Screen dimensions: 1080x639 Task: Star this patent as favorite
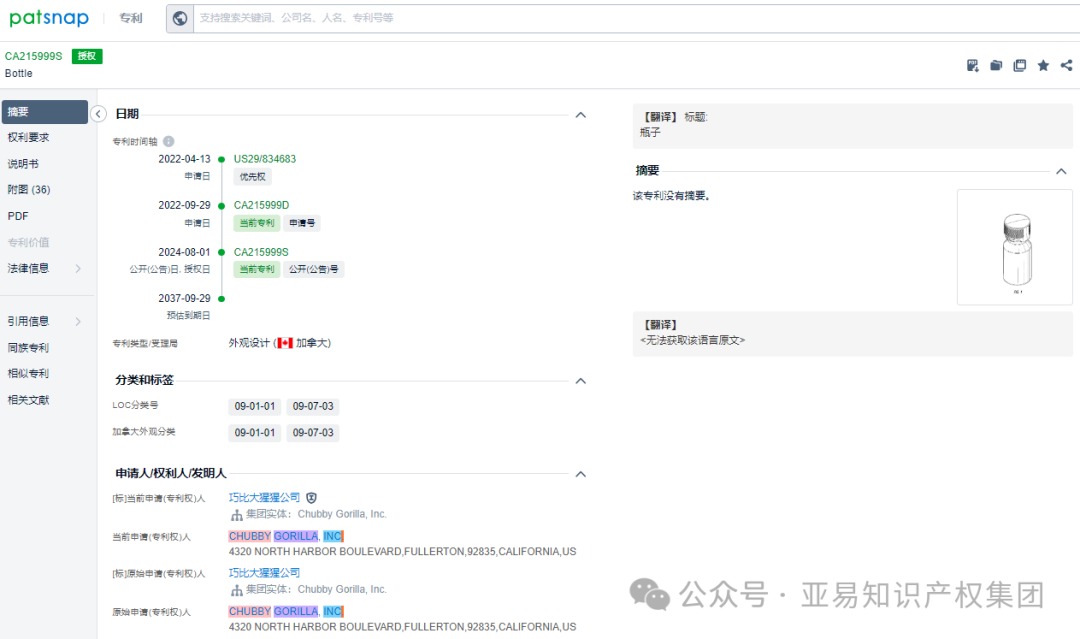click(1043, 65)
